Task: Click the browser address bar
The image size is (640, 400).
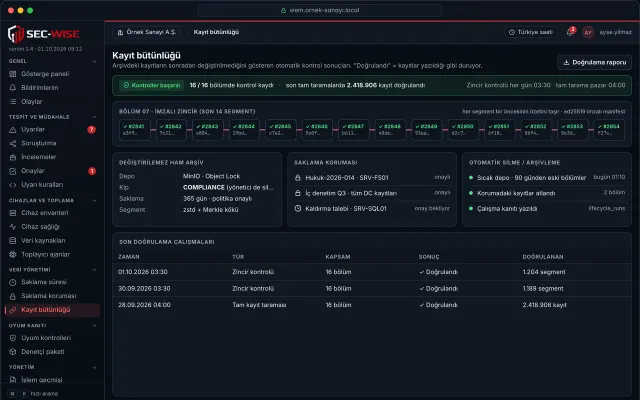Action: coord(320,10)
